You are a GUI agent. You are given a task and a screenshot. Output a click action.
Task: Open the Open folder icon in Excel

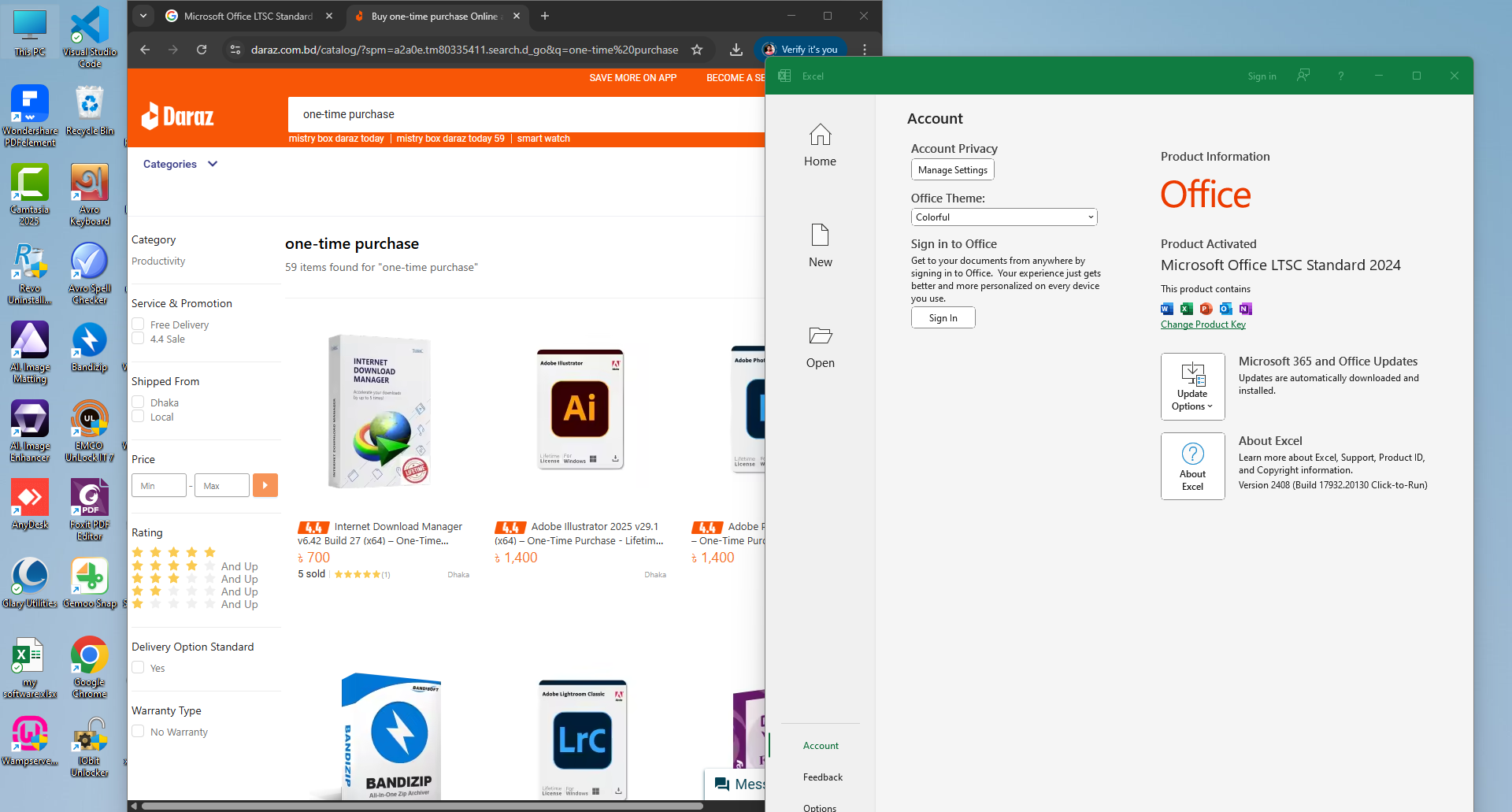pyautogui.click(x=820, y=336)
